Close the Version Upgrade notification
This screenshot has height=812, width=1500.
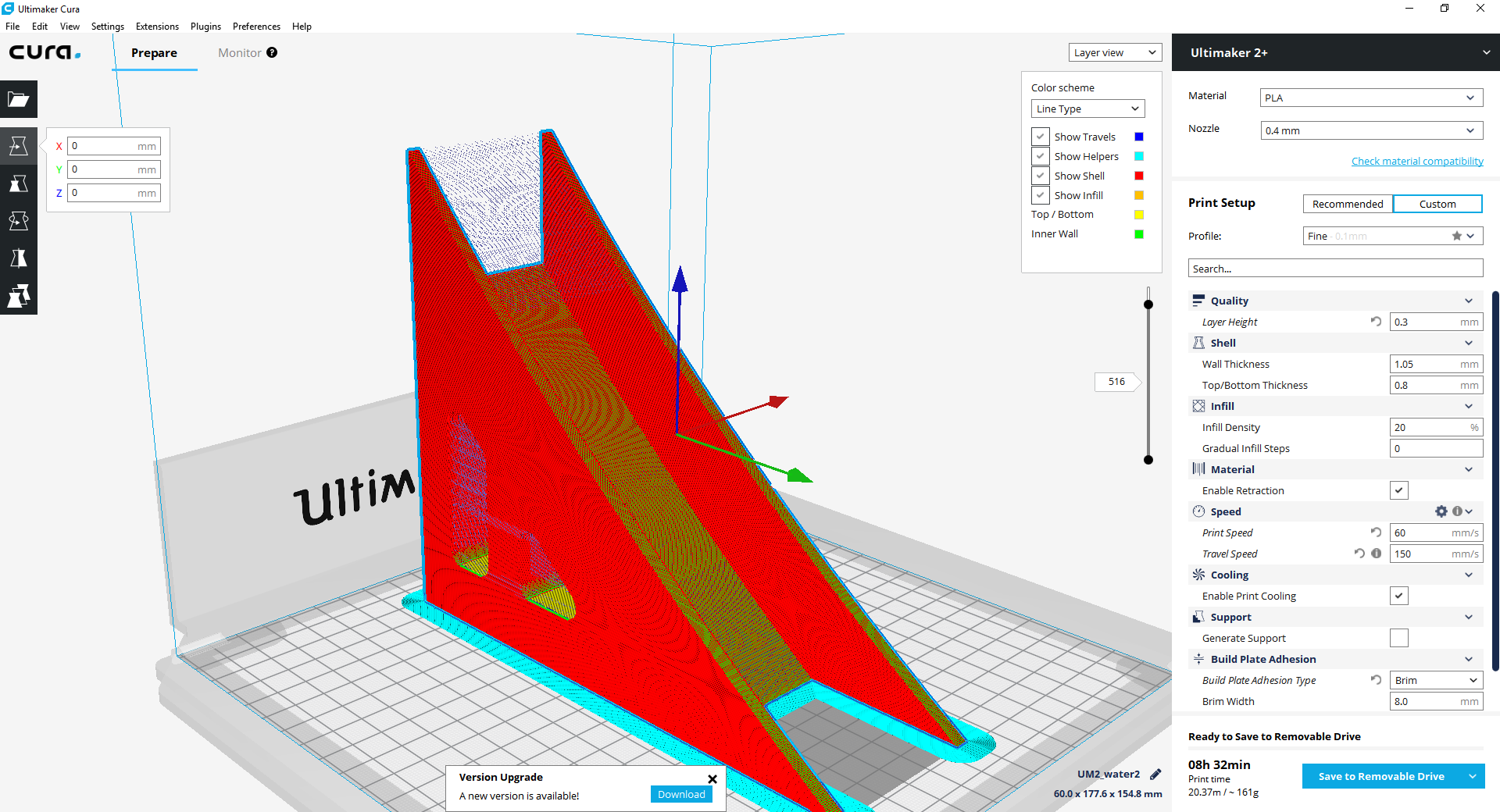click(x=712, y=778)
